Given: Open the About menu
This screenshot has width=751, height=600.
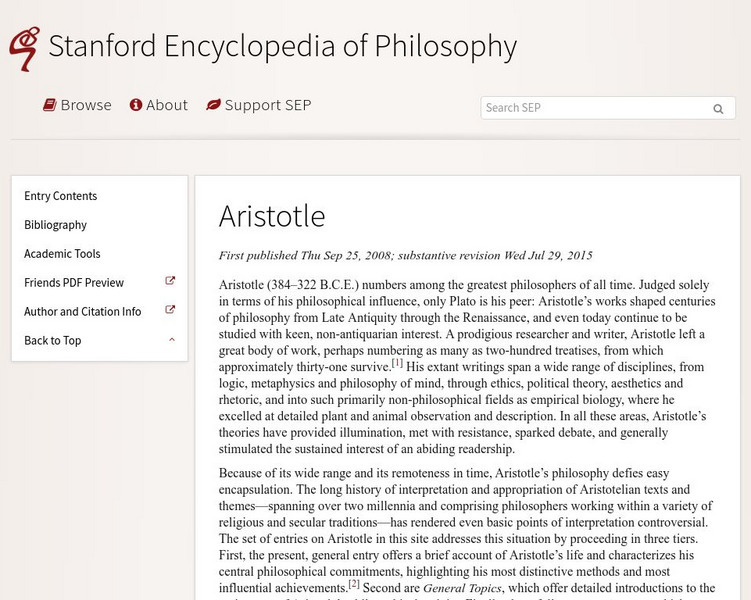Looking at the screenshot, I should coord(166,105).
